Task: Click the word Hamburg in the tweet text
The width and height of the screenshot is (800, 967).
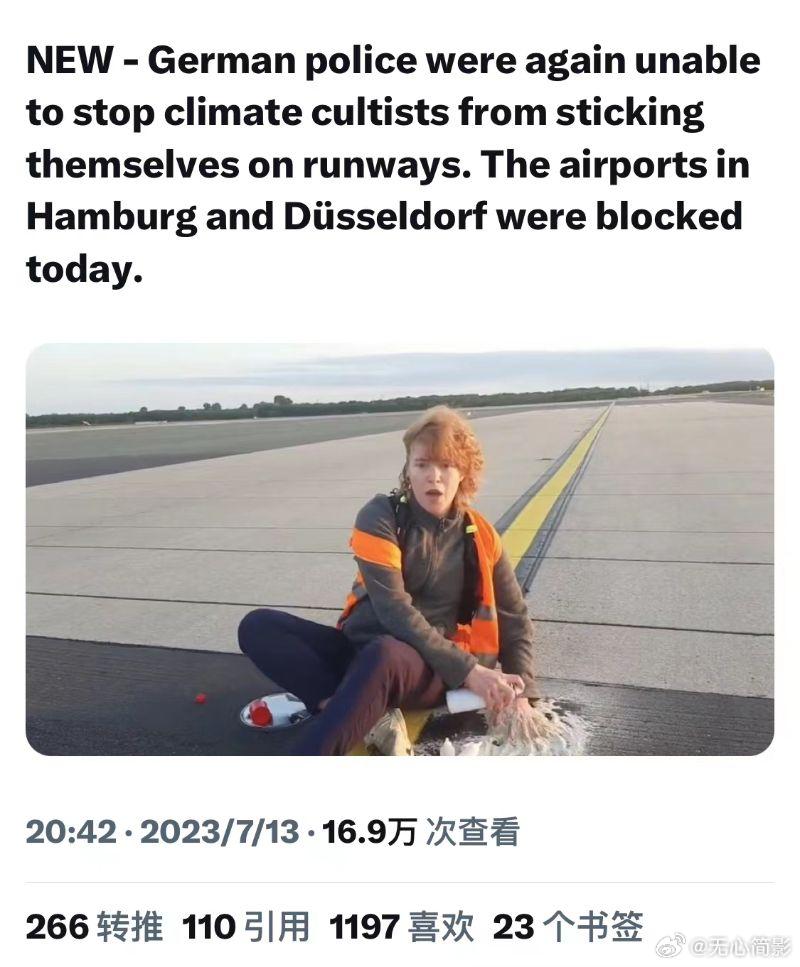Action: [x=111, y=218]
